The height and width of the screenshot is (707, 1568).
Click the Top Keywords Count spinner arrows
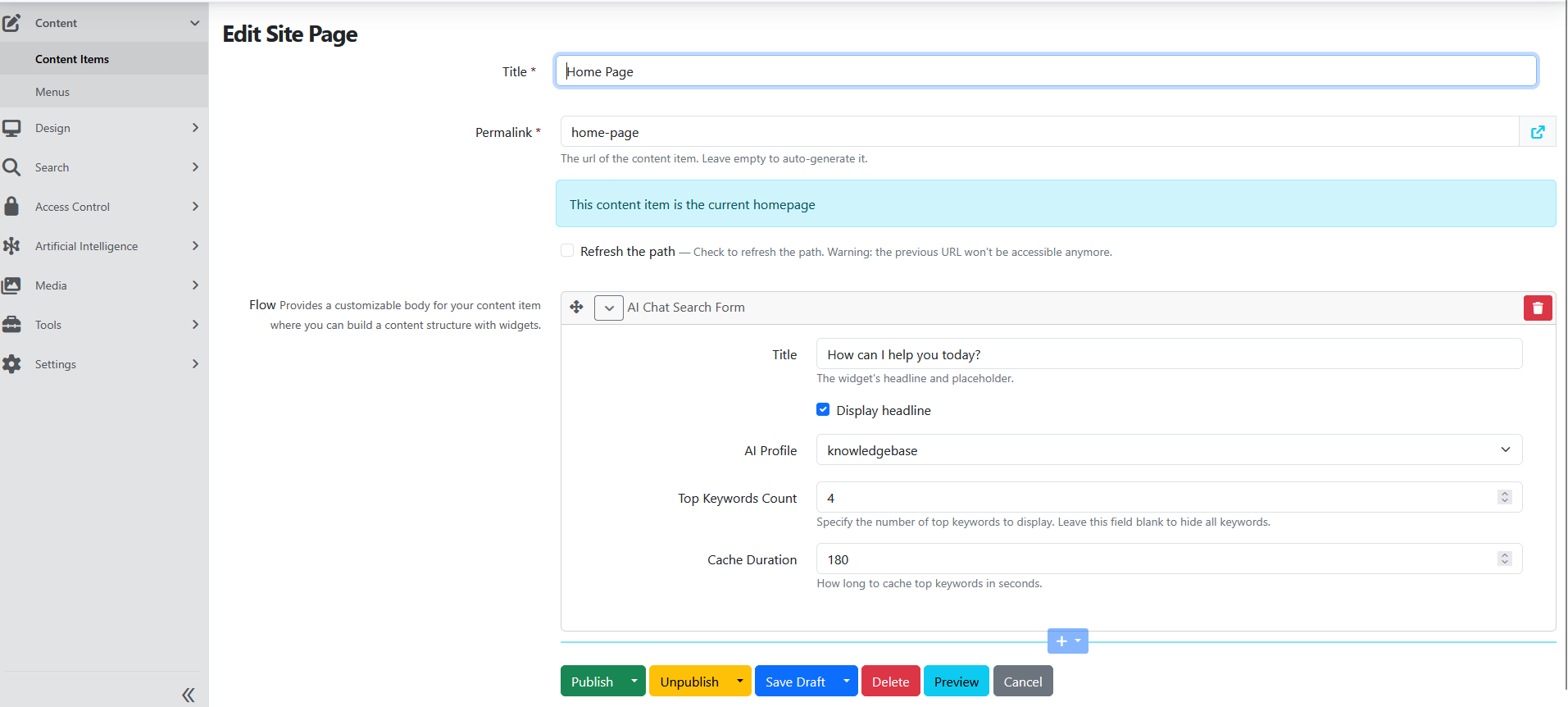pyautogui.click(x=1505, y=497)
